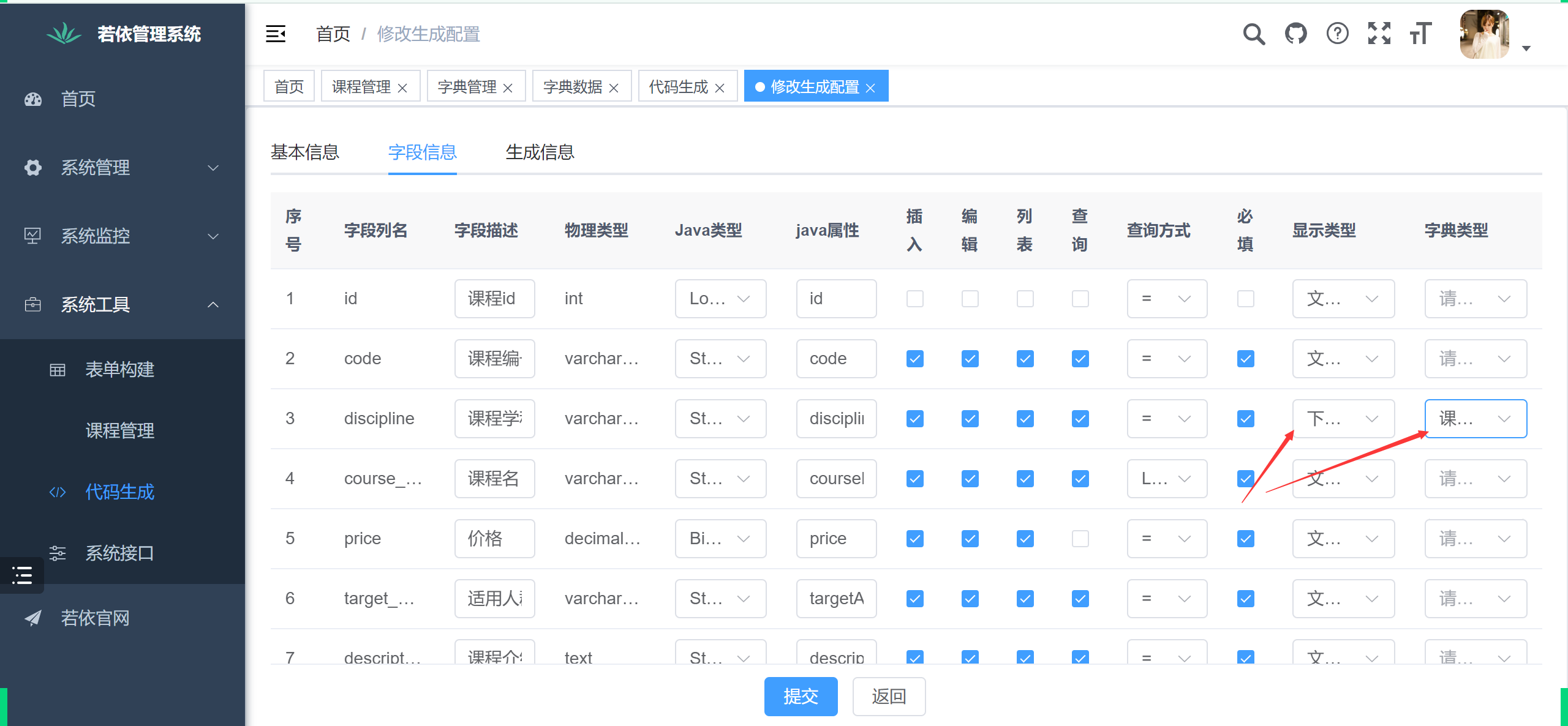
Task: Click the toolbox icon for 系统工具
Action: click(33, 304)
